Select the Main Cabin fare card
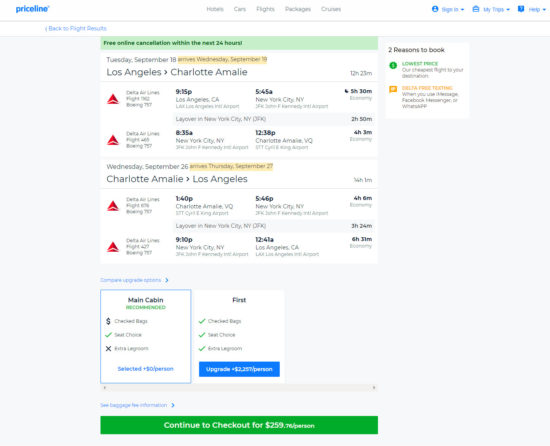Image resolution: width=550 pixels, height=446 pixels. (x=146, y=336)
